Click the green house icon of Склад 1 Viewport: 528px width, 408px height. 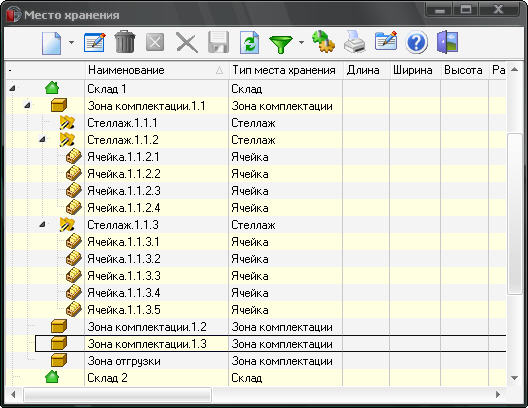pos(52,88)
